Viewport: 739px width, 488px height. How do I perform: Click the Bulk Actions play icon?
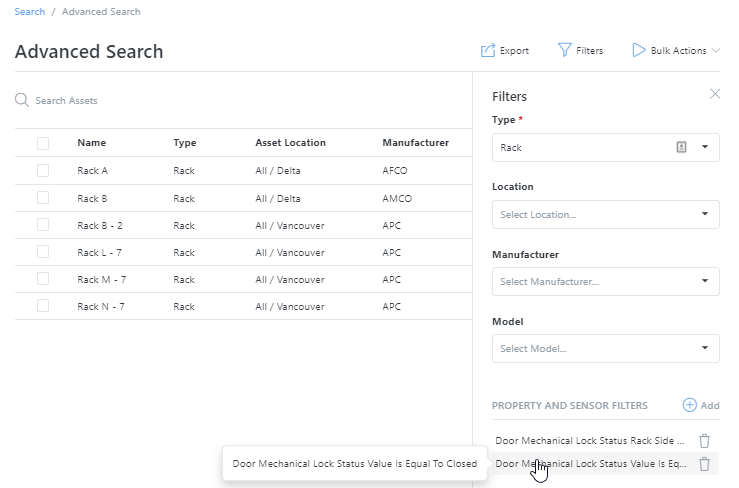(x=639, y=50)
